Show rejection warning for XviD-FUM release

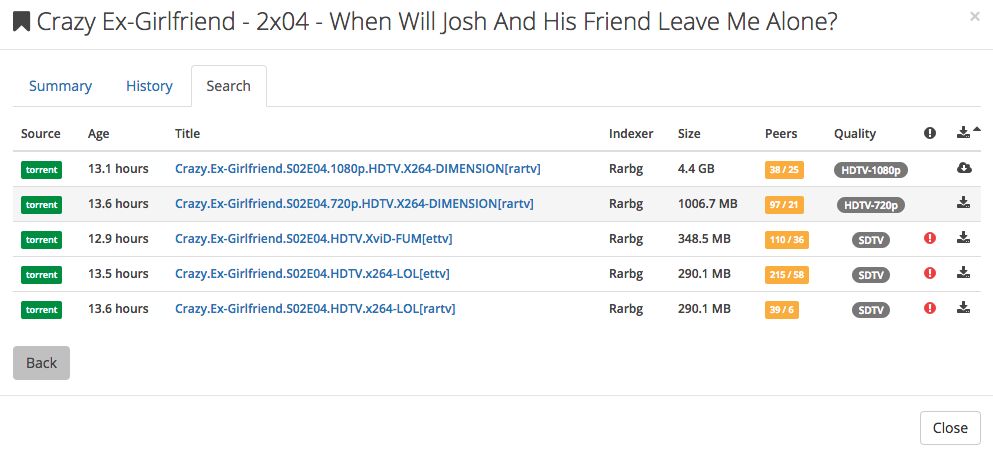tap(930, 239)
